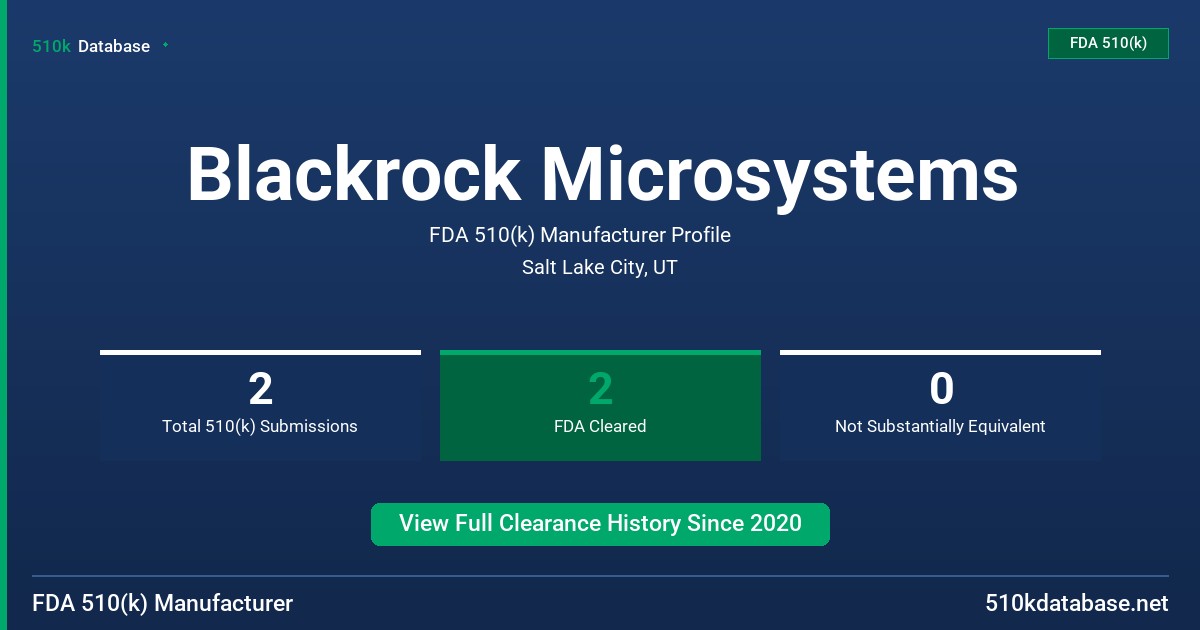Click the Blackrock Microsystems heading
The height and width of the screenshot is (630, 1200).
pos(602,174)
